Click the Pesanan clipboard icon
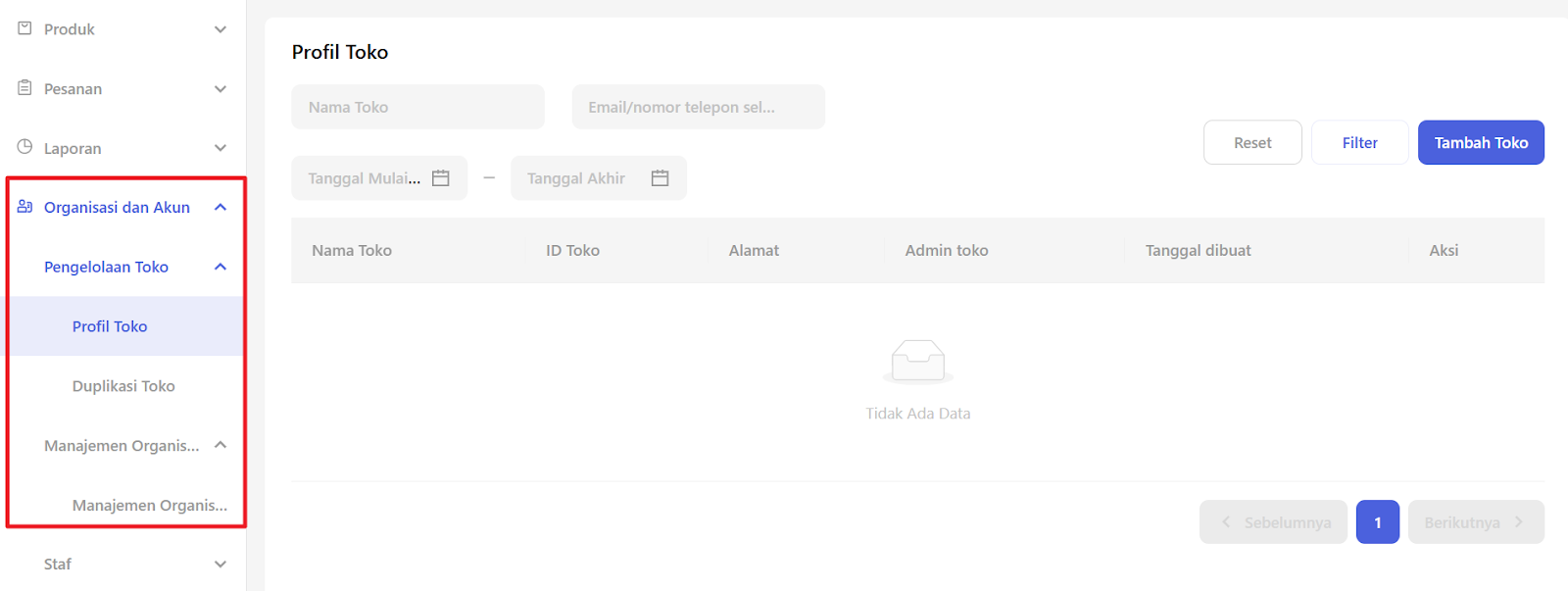This screenshot has height=591, width=1568. 24,88
